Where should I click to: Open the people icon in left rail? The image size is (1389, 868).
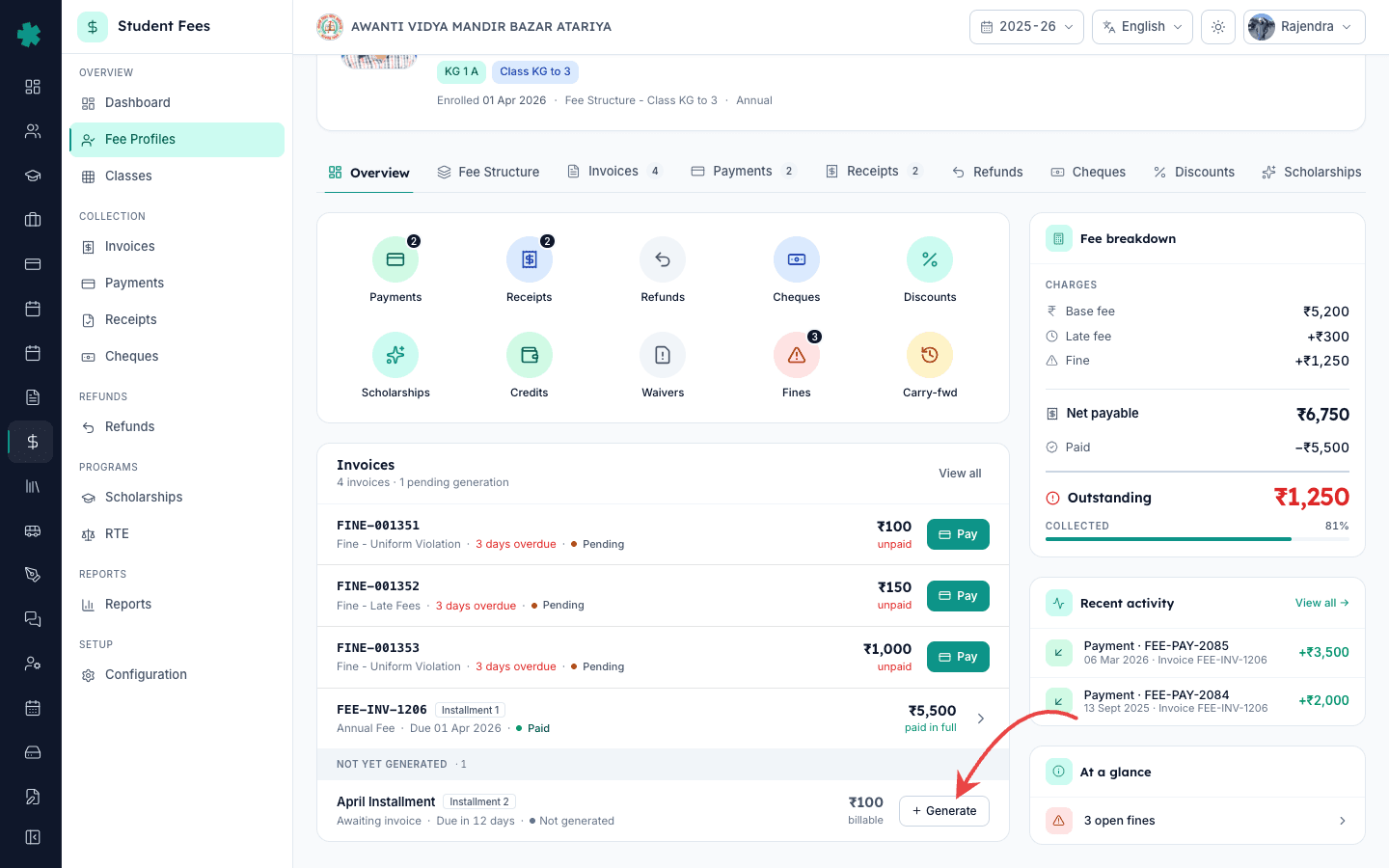point(32,131)
